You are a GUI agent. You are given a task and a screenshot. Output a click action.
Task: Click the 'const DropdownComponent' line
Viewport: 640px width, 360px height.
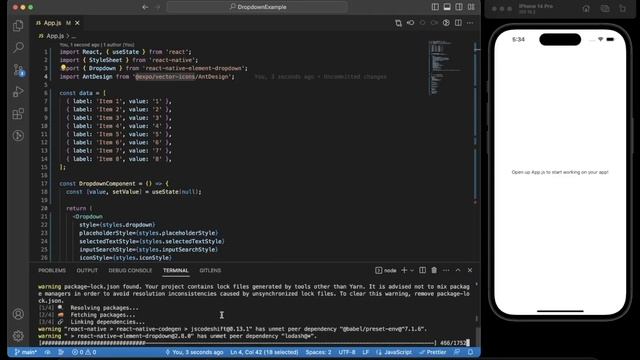(113, 183)
